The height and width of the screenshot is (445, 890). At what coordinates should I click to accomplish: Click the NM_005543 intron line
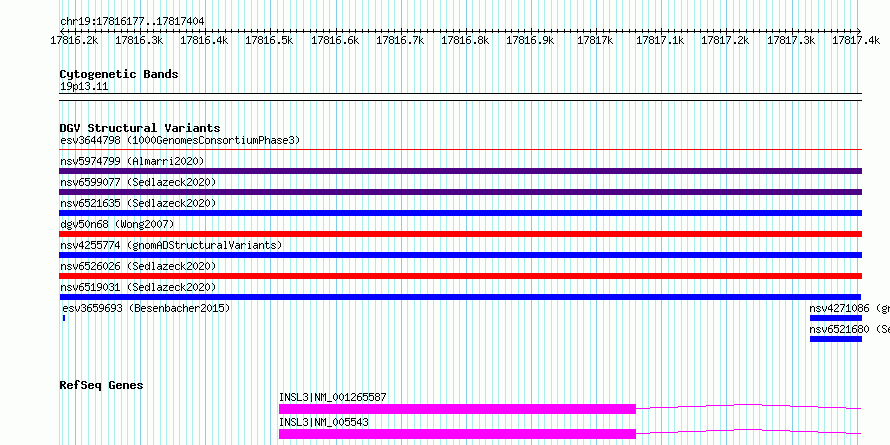coord(749,431)
